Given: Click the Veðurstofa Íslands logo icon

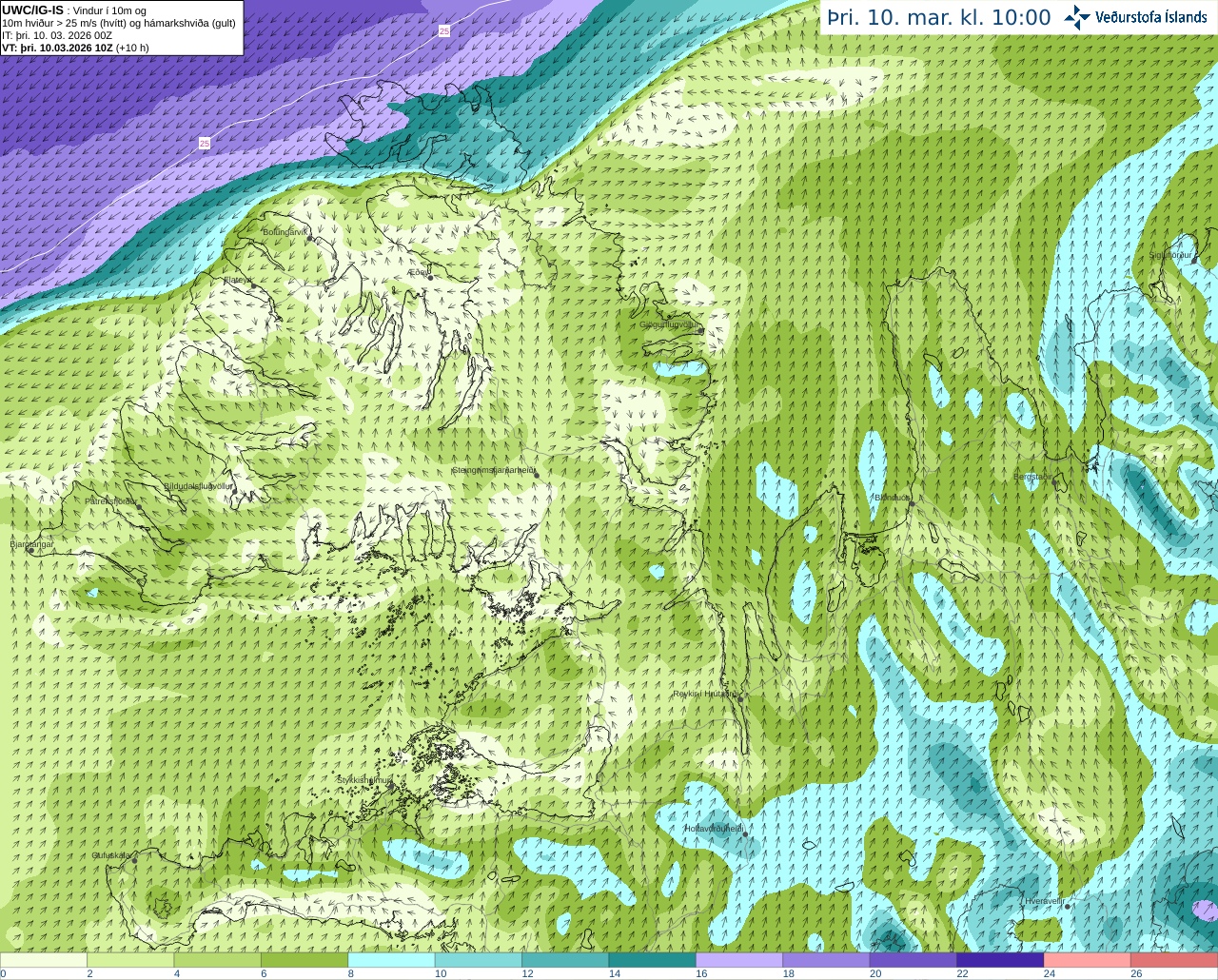Looking at the screenshot, I should coord(1077,17).
